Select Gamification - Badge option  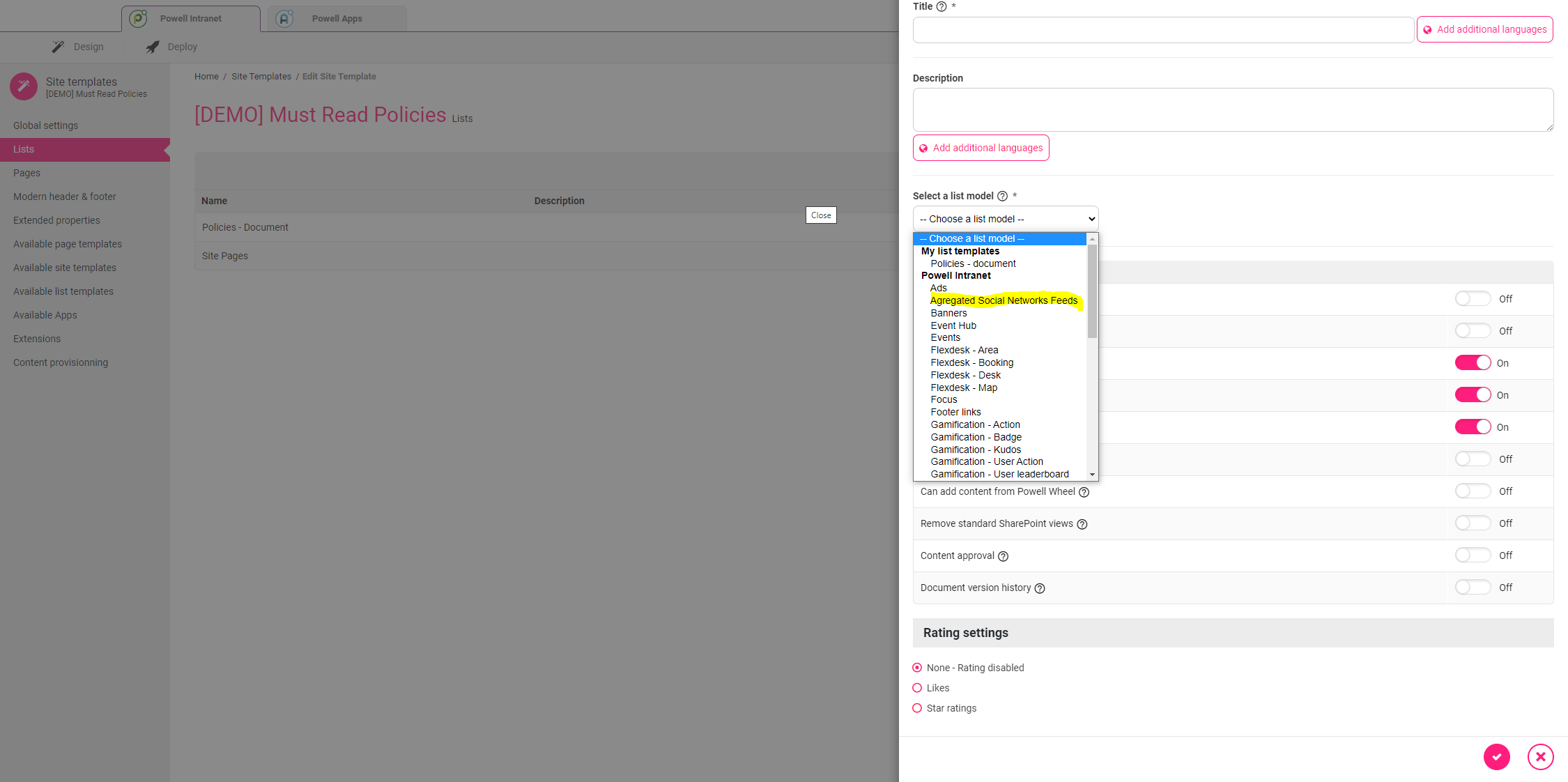coord(976,437)
